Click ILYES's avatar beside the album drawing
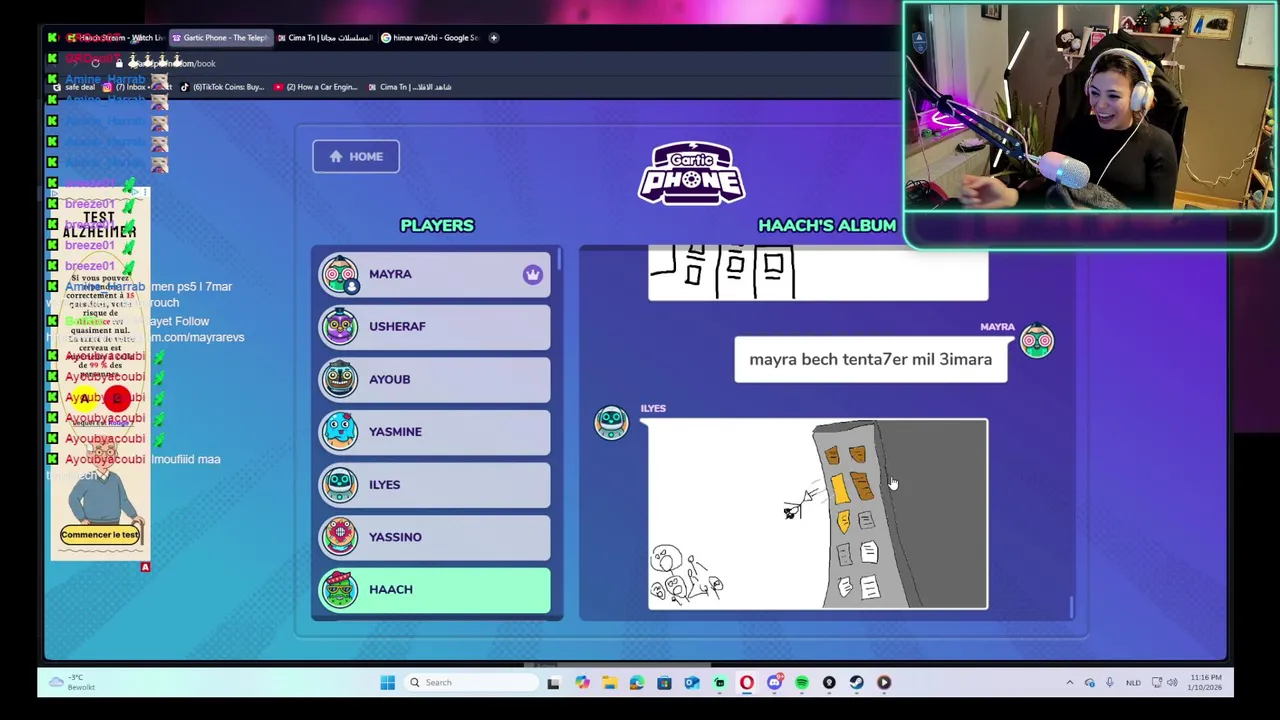The height and width of the screenshot is (720, 1280). coord(611,422)
